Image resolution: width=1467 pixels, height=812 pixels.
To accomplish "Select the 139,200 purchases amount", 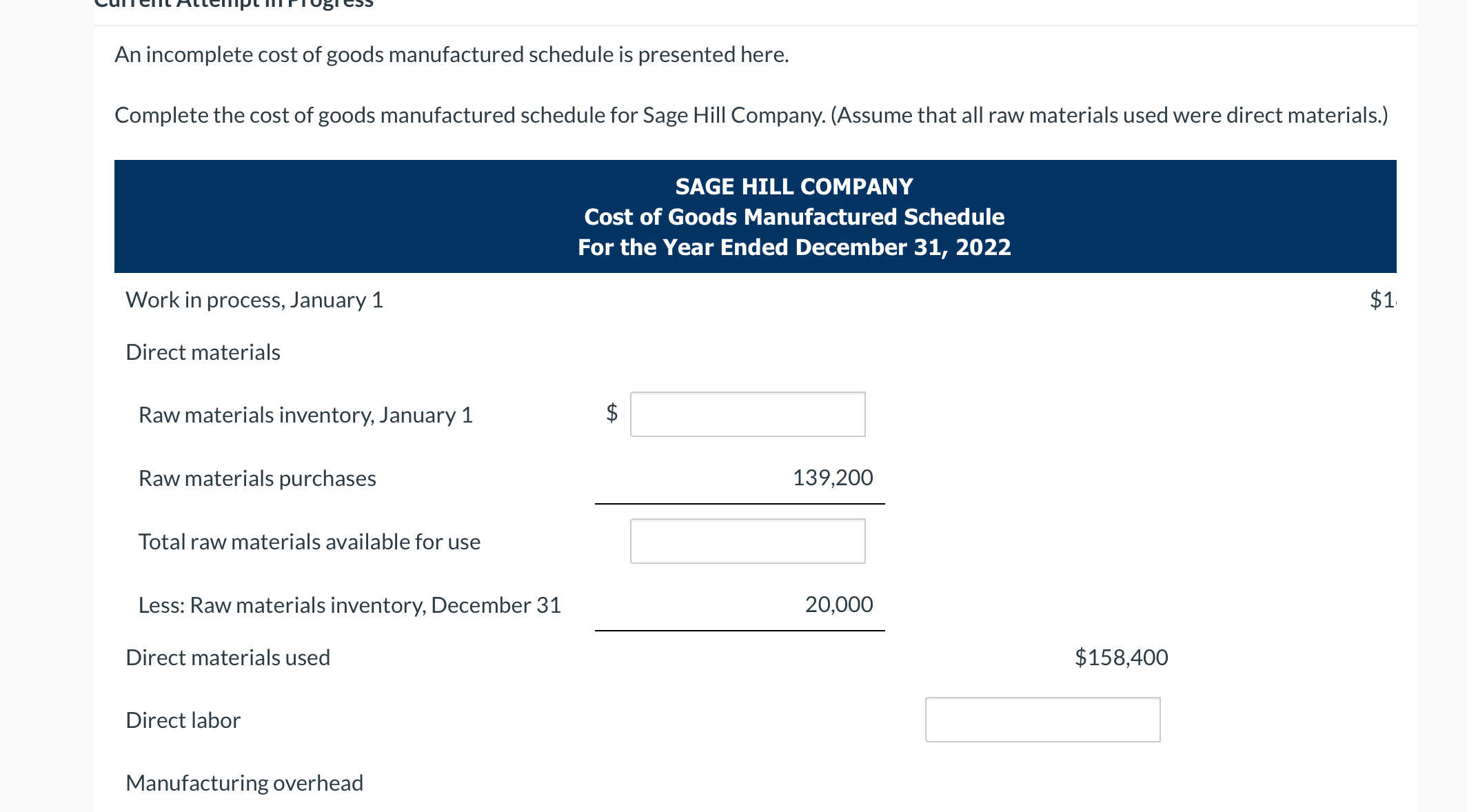I will point(833,477).
